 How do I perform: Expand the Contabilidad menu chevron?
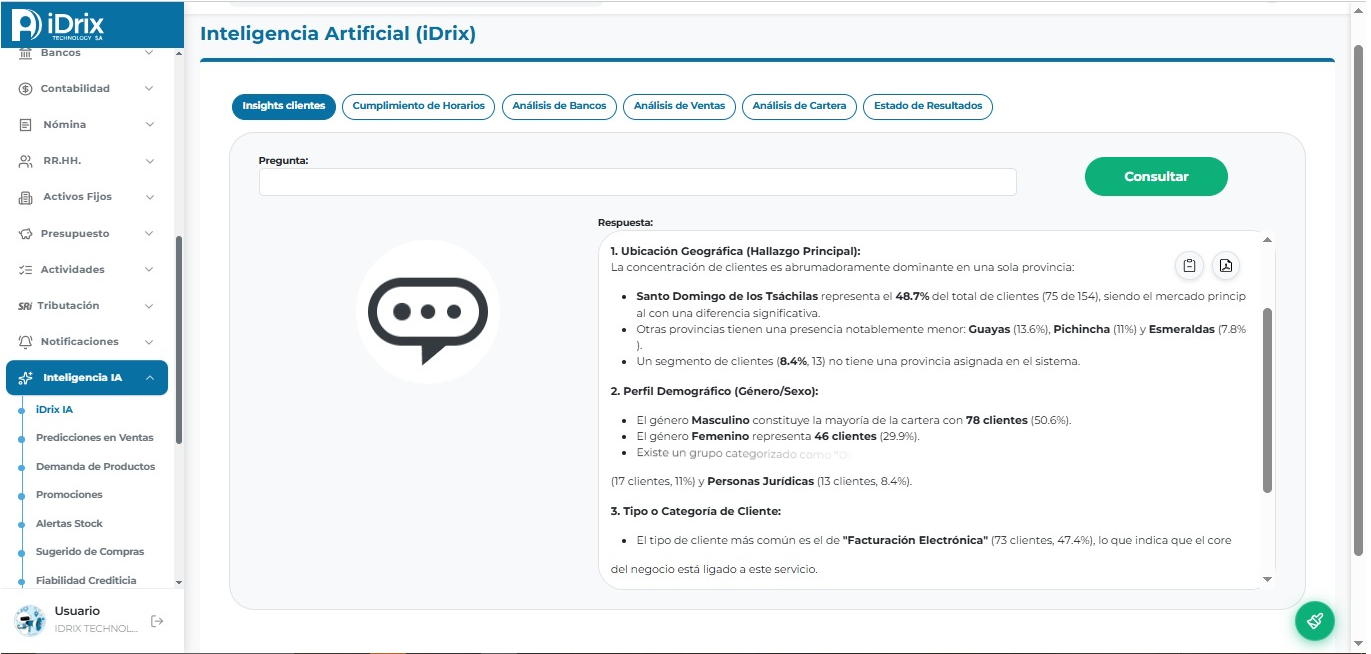click(149, 89)
